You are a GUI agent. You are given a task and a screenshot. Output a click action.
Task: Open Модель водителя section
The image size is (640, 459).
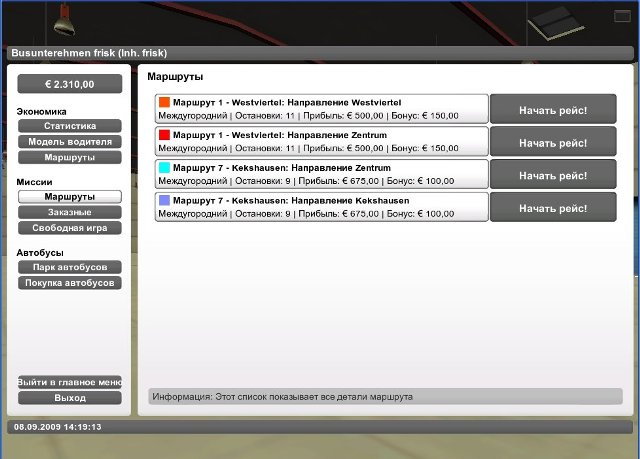(70, 142)
